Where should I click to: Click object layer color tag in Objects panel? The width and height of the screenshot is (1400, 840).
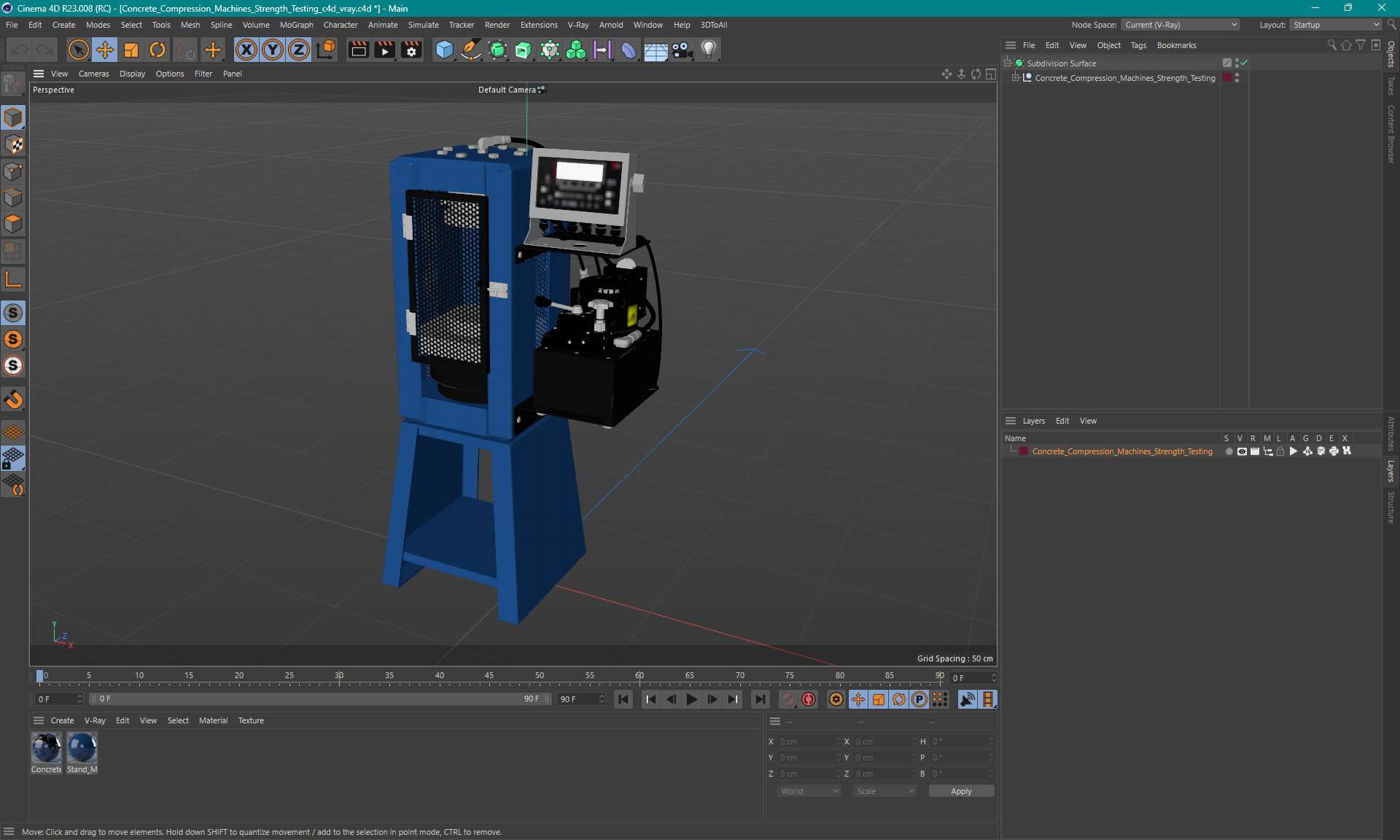pyautogui.click(x=1227, y=77)
